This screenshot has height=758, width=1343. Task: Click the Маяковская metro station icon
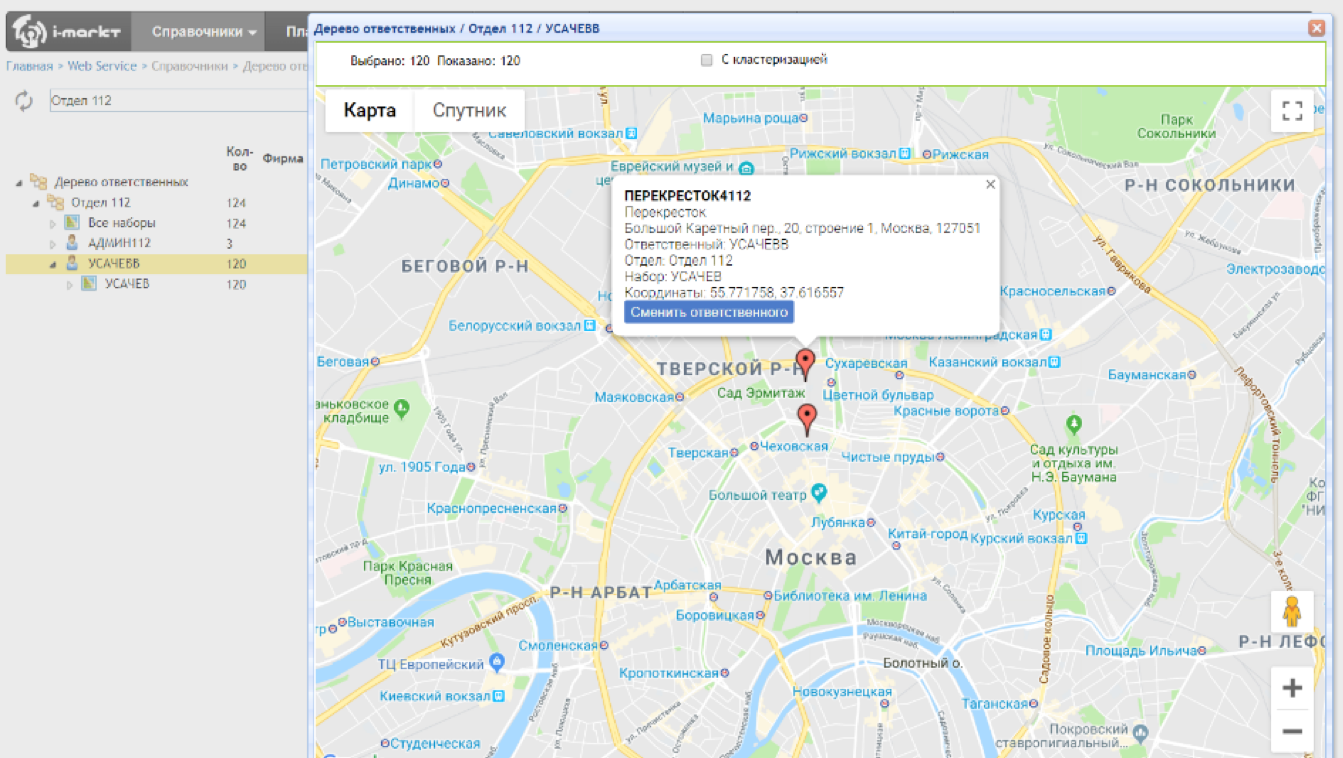680,397
